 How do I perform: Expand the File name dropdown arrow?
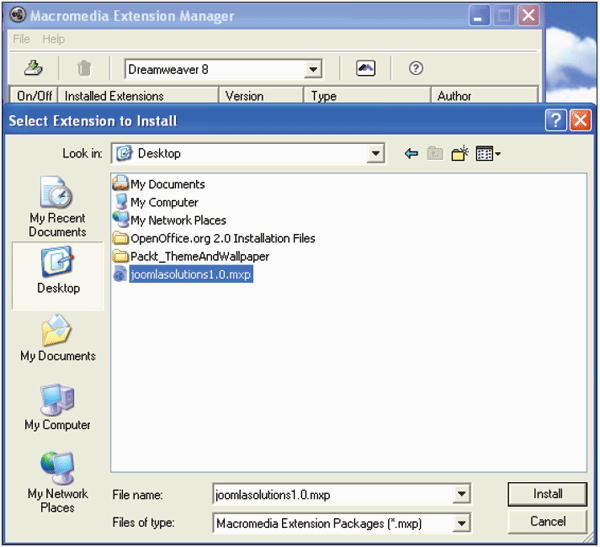click(x=461, y=494)
